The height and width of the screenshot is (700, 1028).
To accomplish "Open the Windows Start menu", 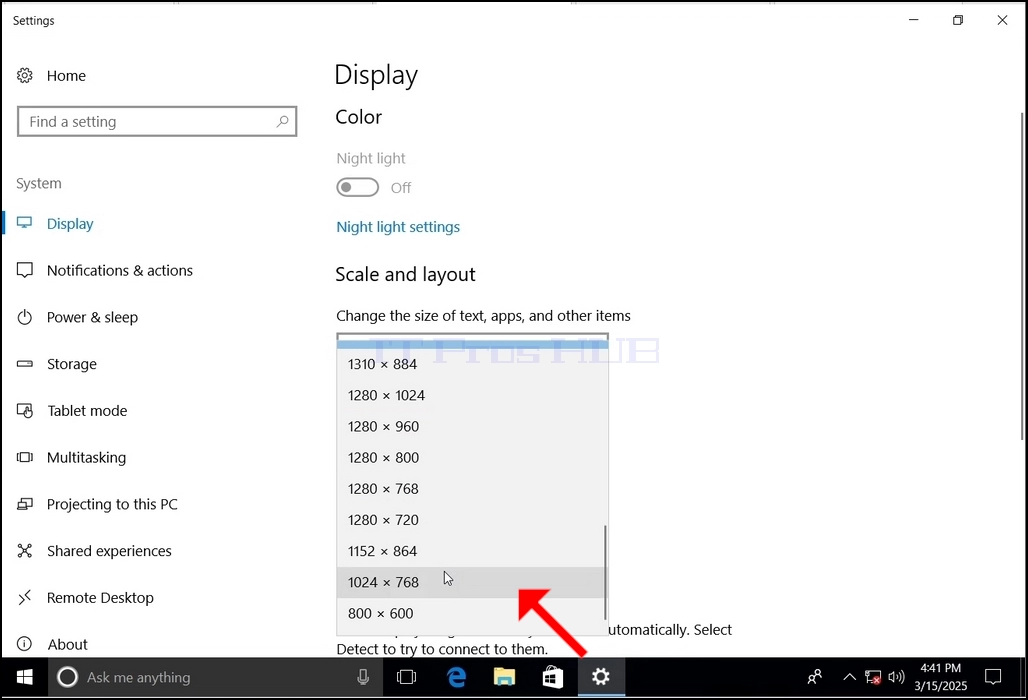I will [24, 677].
